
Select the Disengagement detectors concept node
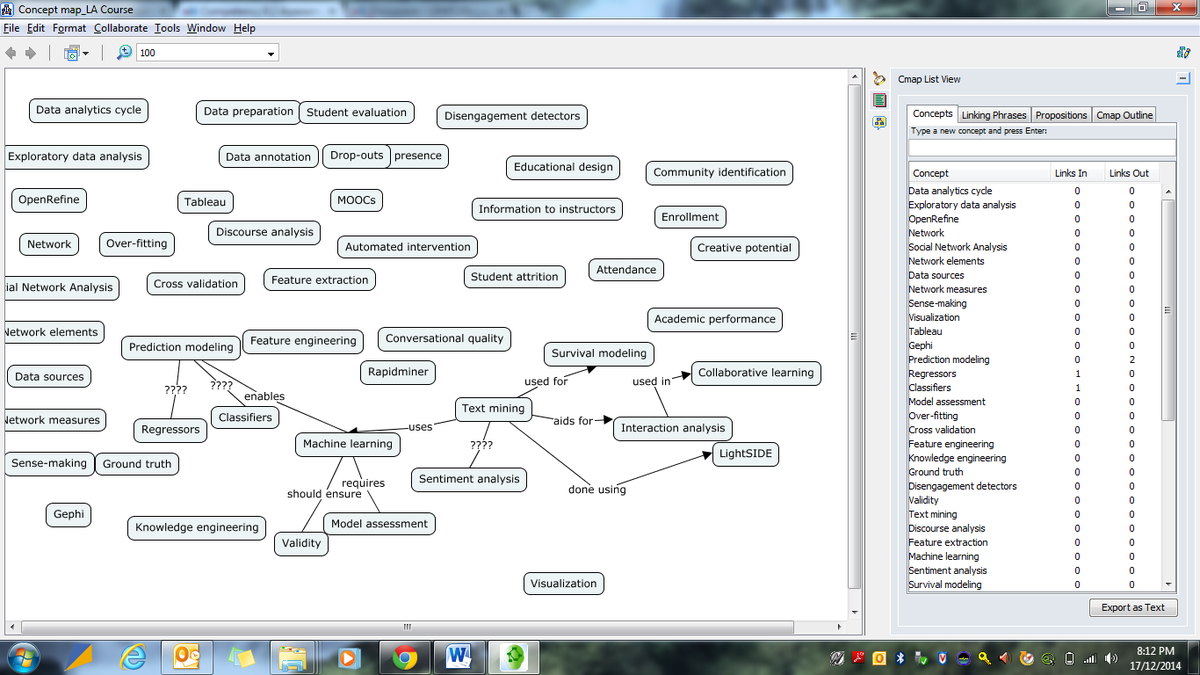[x=512, y=116]
